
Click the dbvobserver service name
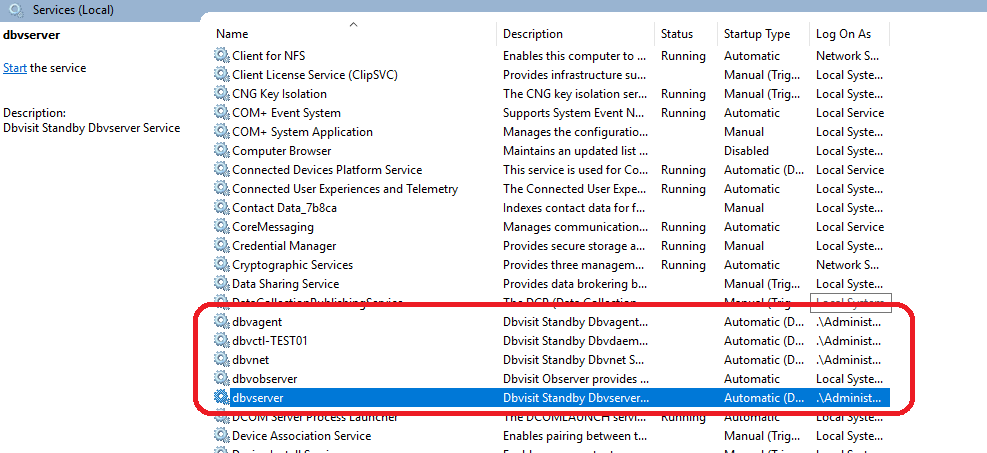tap(264, 379)
